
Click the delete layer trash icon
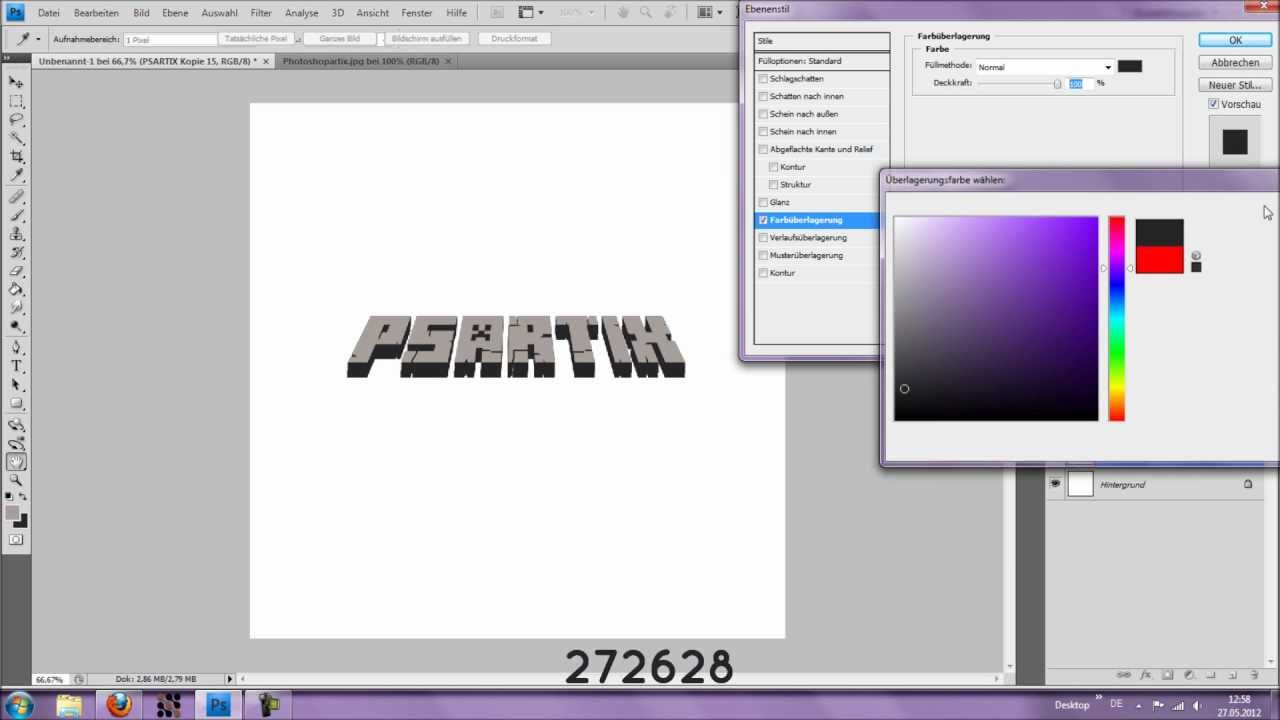tap(1254, 675)
